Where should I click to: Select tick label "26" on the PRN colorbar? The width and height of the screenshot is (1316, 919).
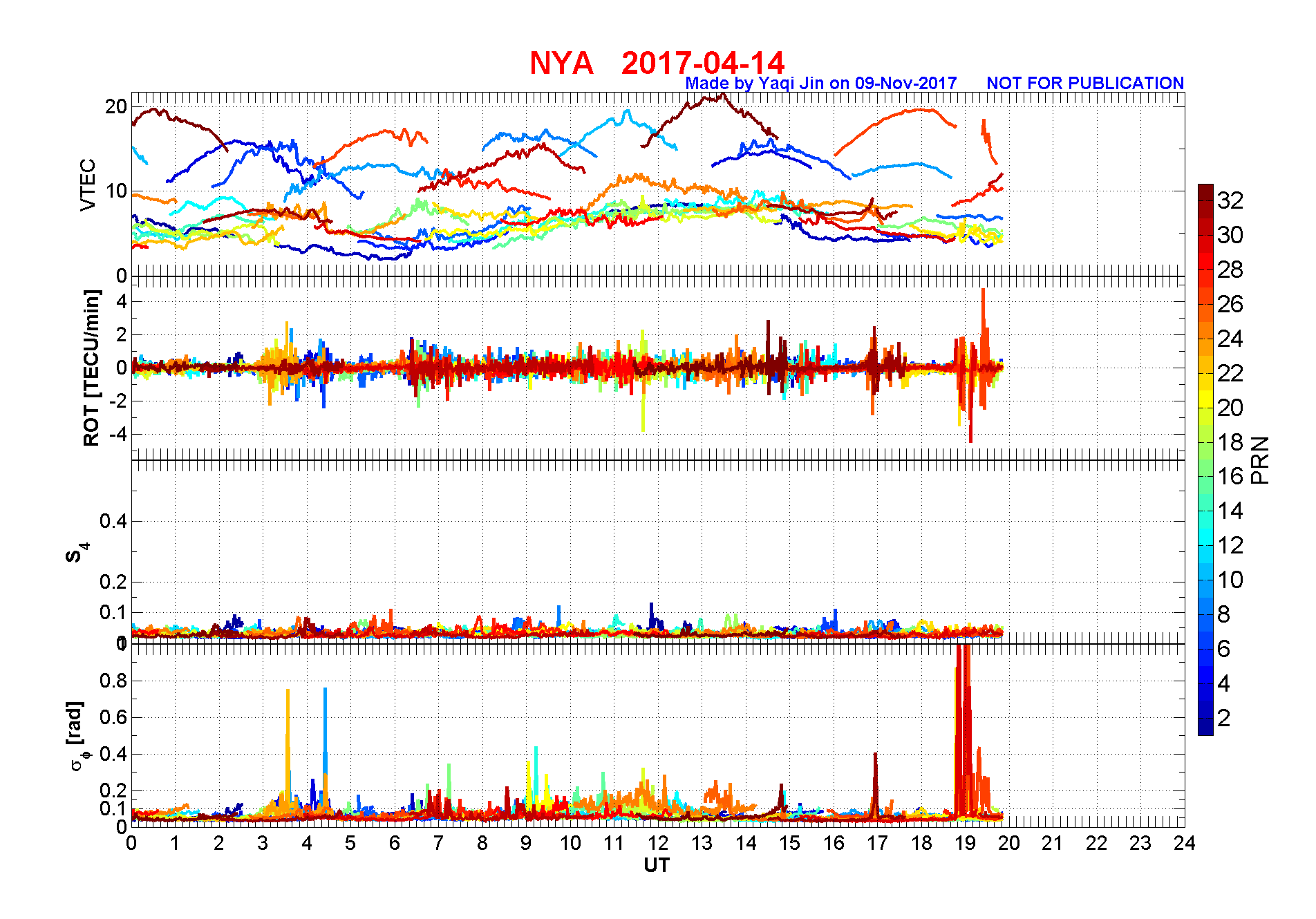point(1230,304)
